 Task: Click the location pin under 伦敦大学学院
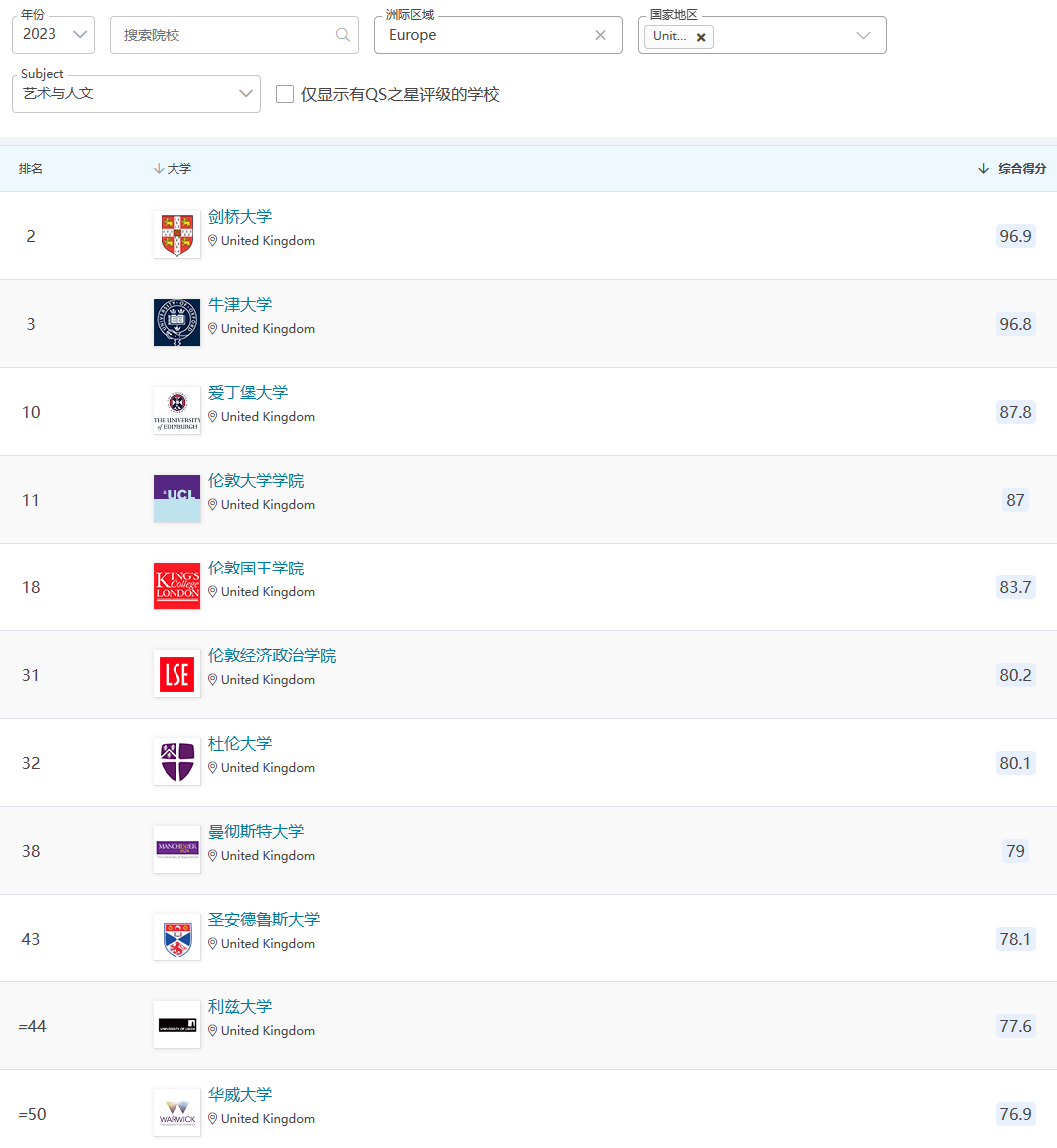pyautogui.click(x=213, y=505)
